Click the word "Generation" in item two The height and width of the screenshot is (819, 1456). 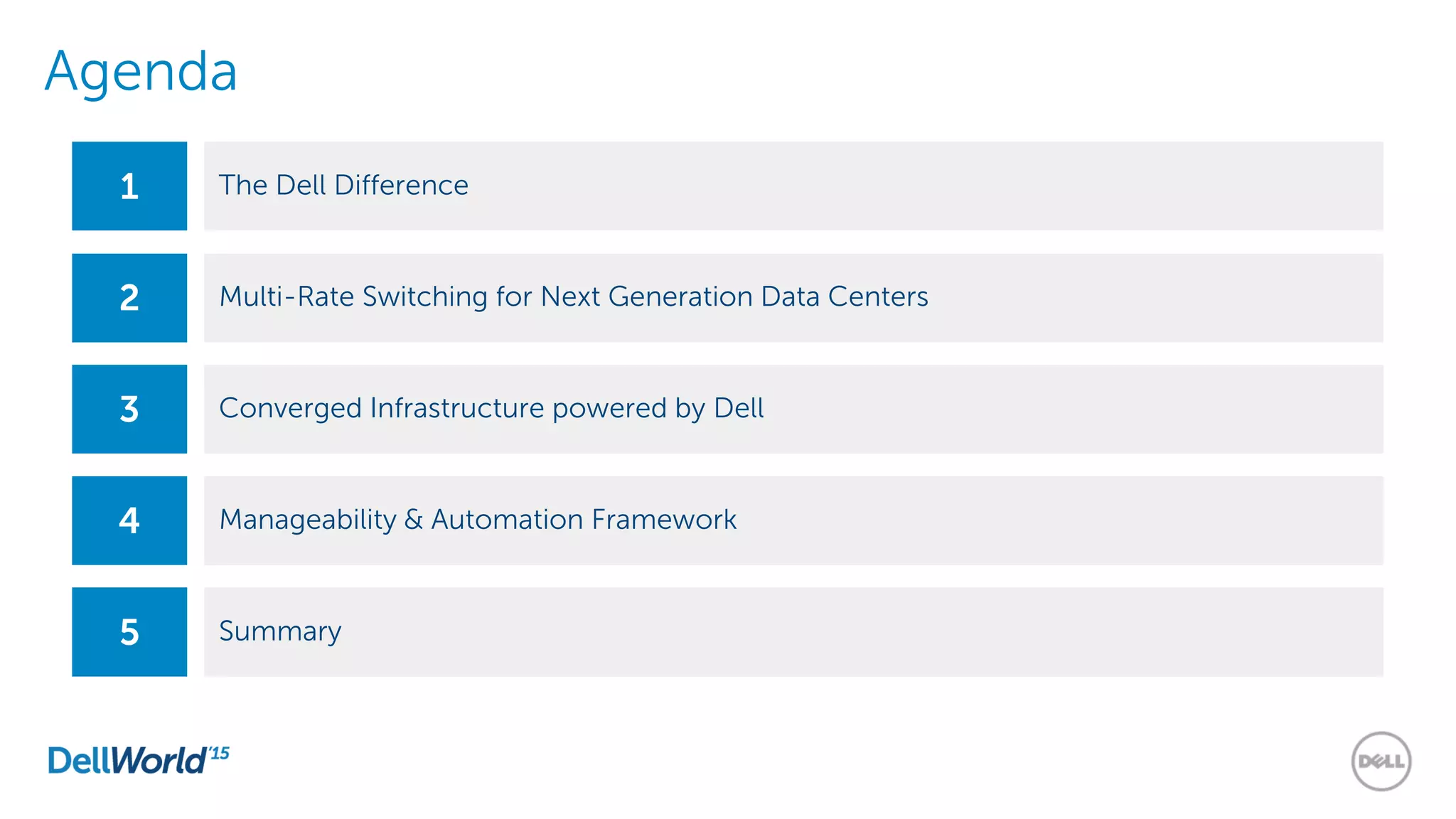(x=680, y=296)
